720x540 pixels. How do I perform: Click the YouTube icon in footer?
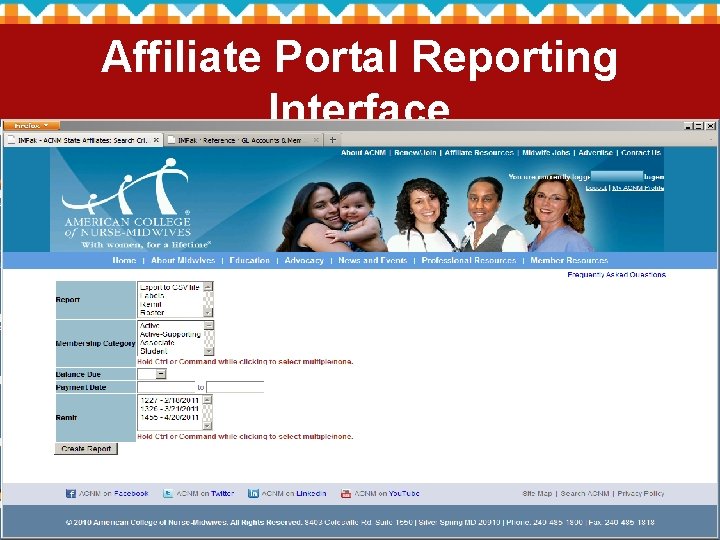[x=346, y=494]
